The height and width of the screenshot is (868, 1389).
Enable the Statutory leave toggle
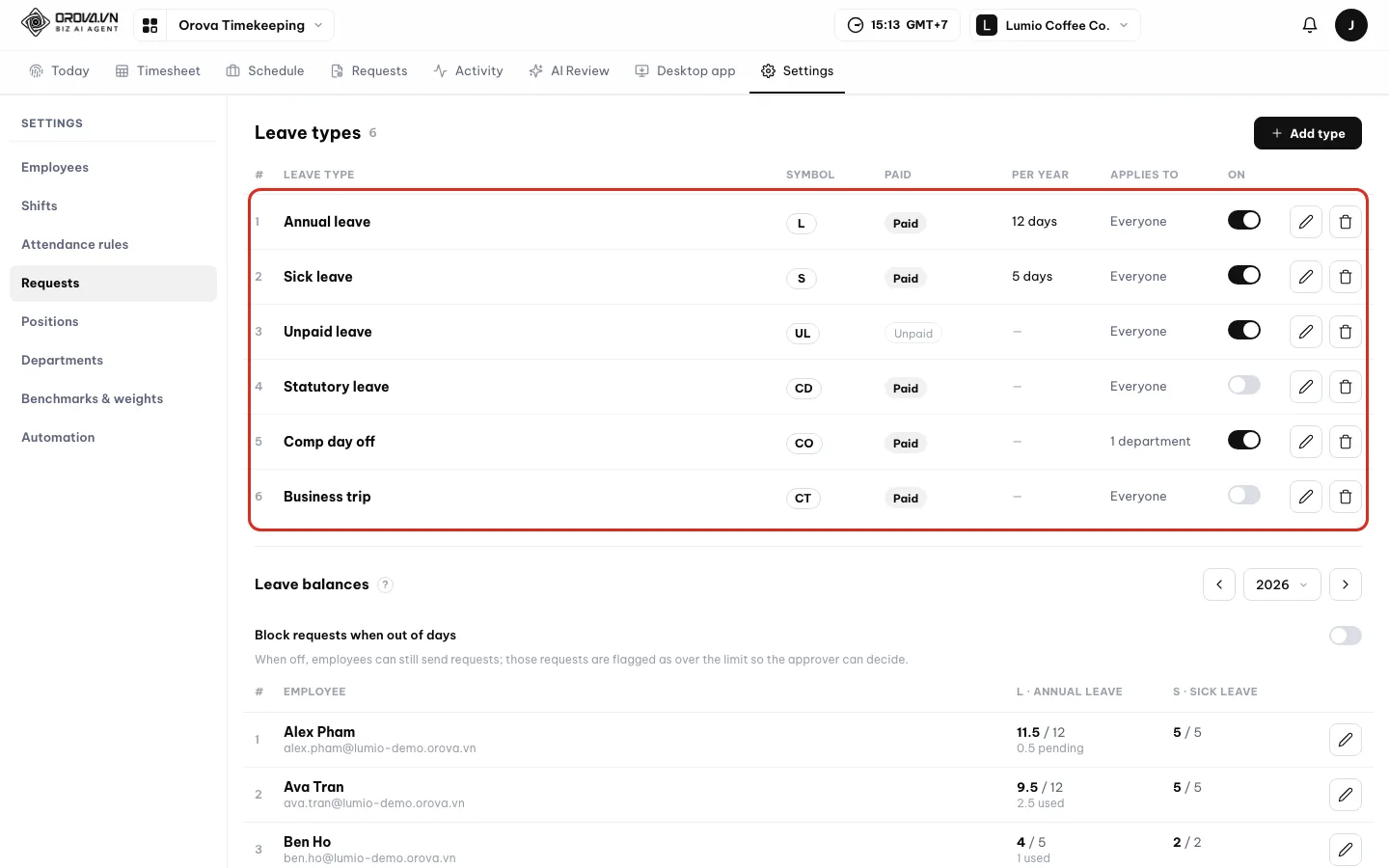coord(1244,385)
